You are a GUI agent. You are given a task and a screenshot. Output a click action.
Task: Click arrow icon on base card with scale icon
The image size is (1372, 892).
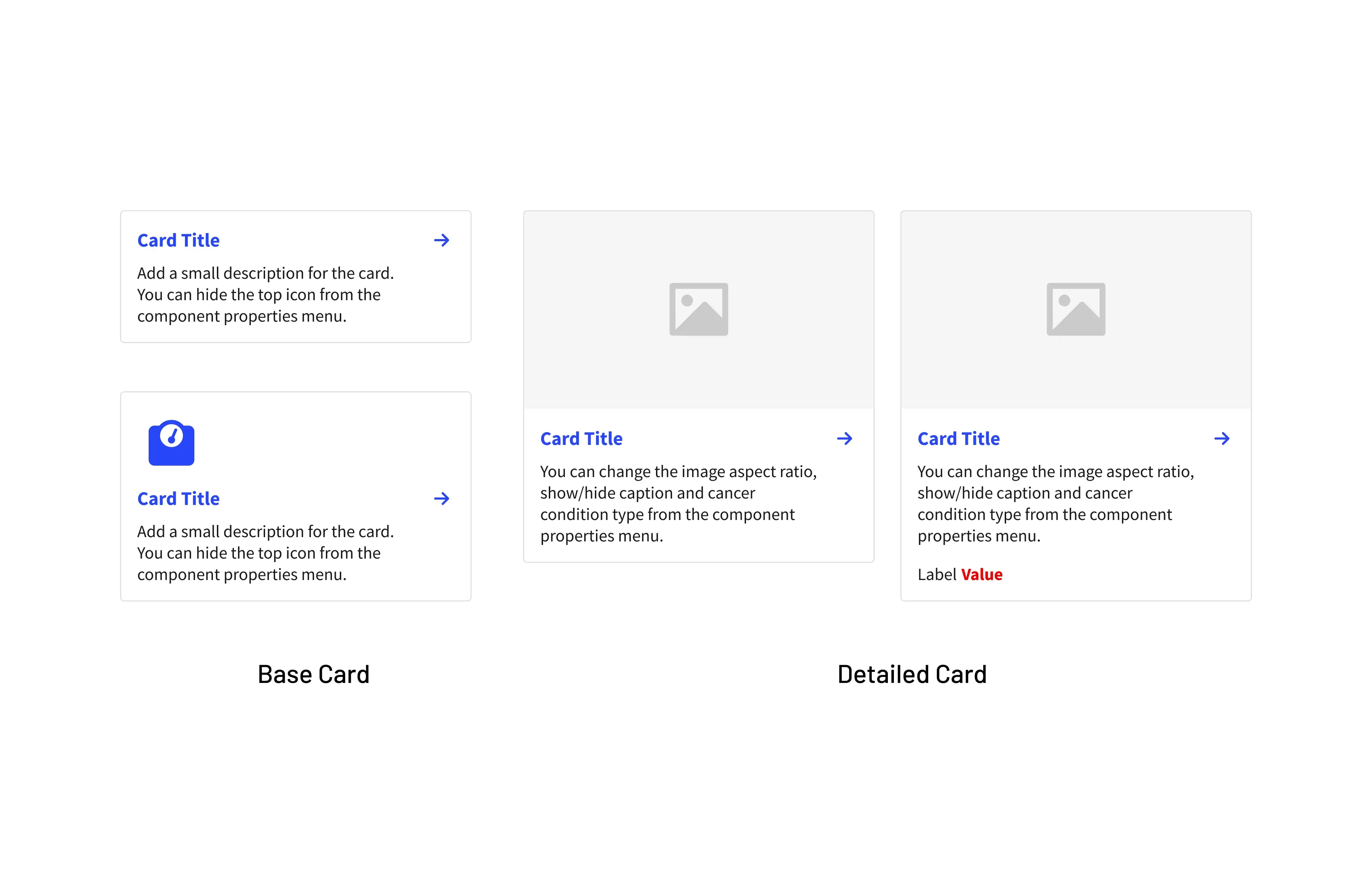click(x=442, y=499)
